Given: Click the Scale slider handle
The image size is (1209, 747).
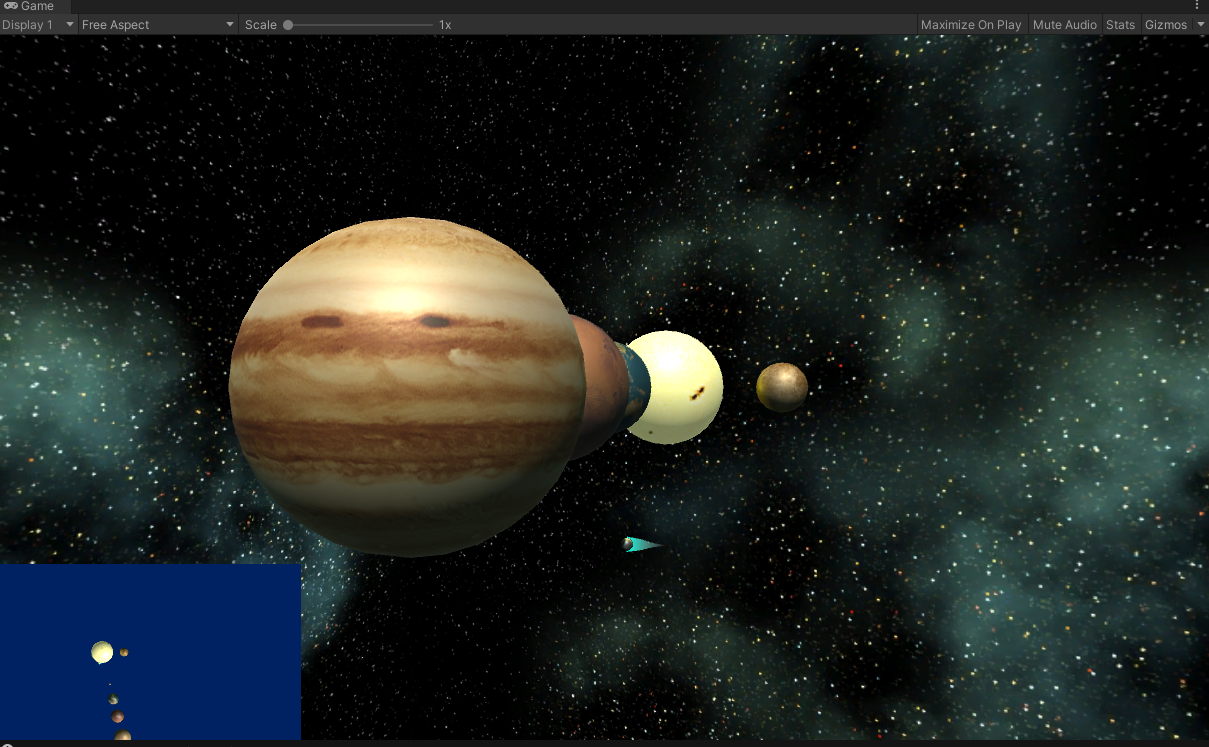Looking at the screenshot, I should [287, 24].
